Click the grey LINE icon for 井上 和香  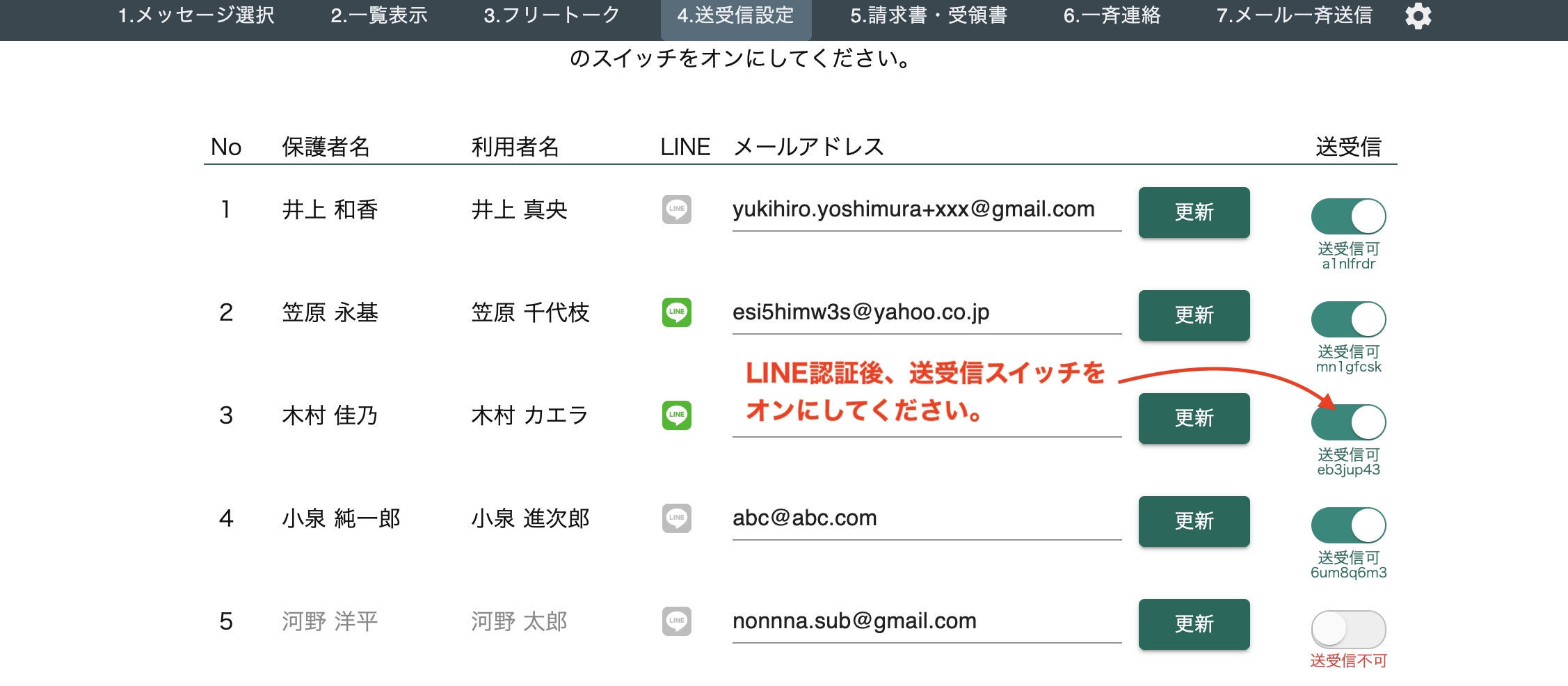pos(676,209)
